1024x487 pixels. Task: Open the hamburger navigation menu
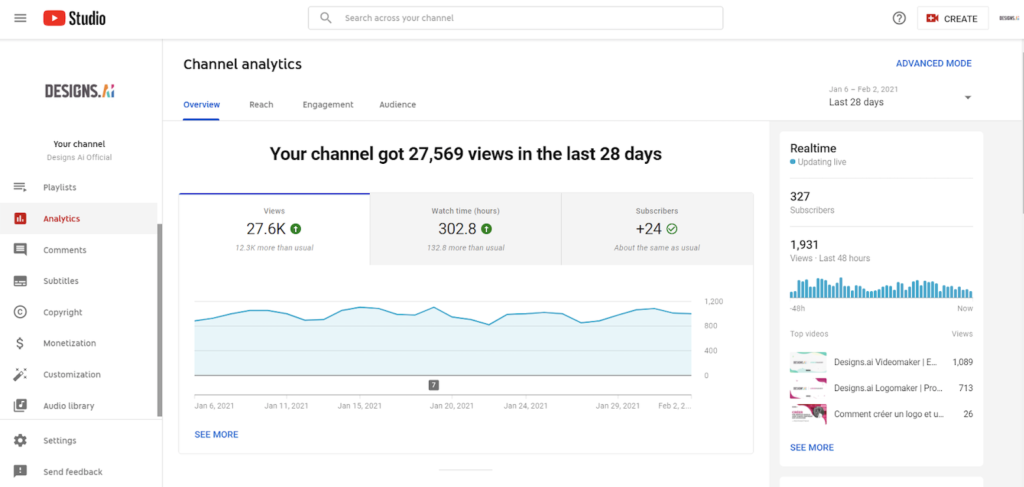20,18
